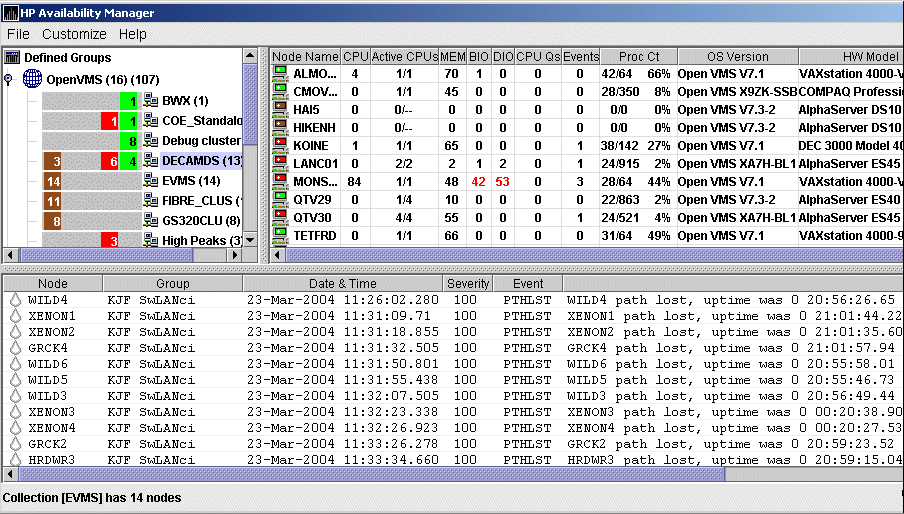Click the OS Version column header
The height and width of the screenshot is (514, 904).
pyautogui.click(x=738, y=56)
